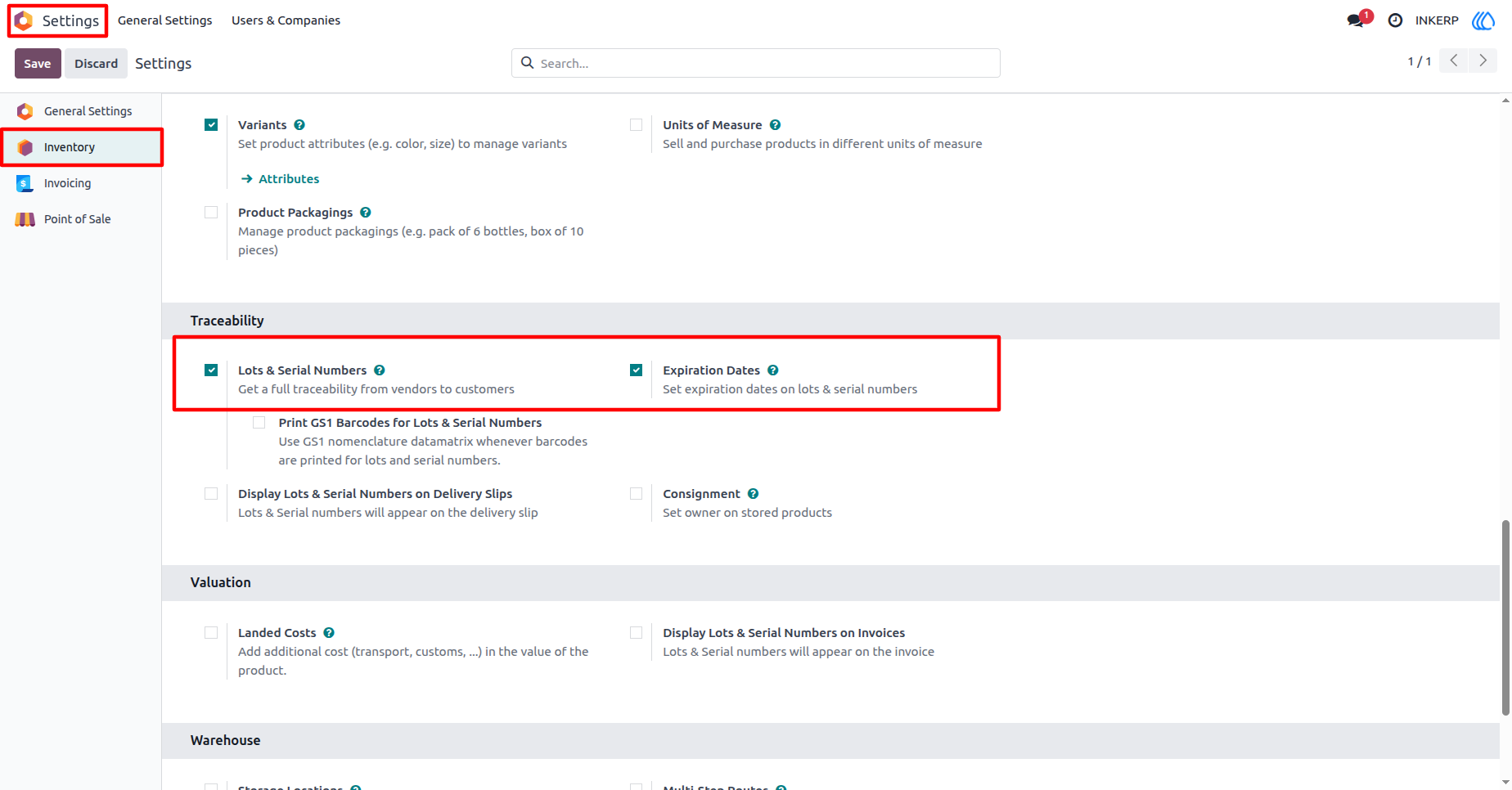1512x790 pixels.
Task: Enable Display Lots on Delivery Slips checkbox
Action: (211, 494)
